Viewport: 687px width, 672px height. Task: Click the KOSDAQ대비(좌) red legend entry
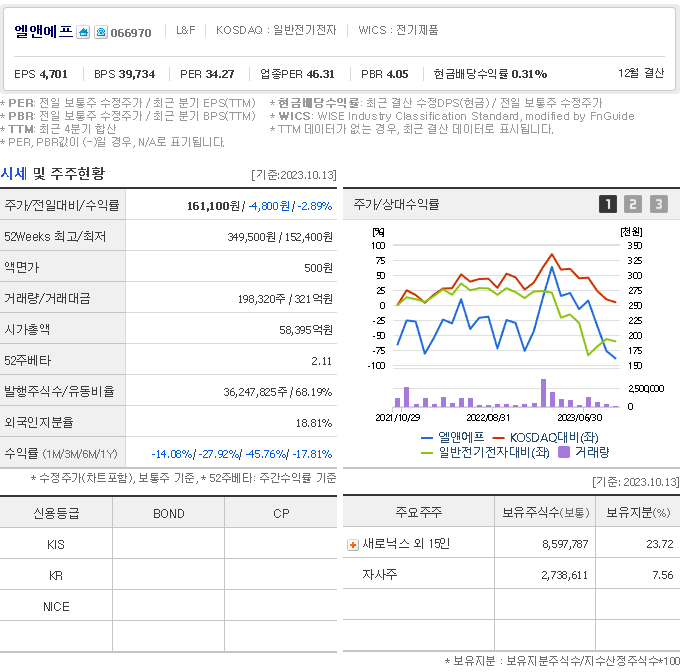click(x=545, y=437)
